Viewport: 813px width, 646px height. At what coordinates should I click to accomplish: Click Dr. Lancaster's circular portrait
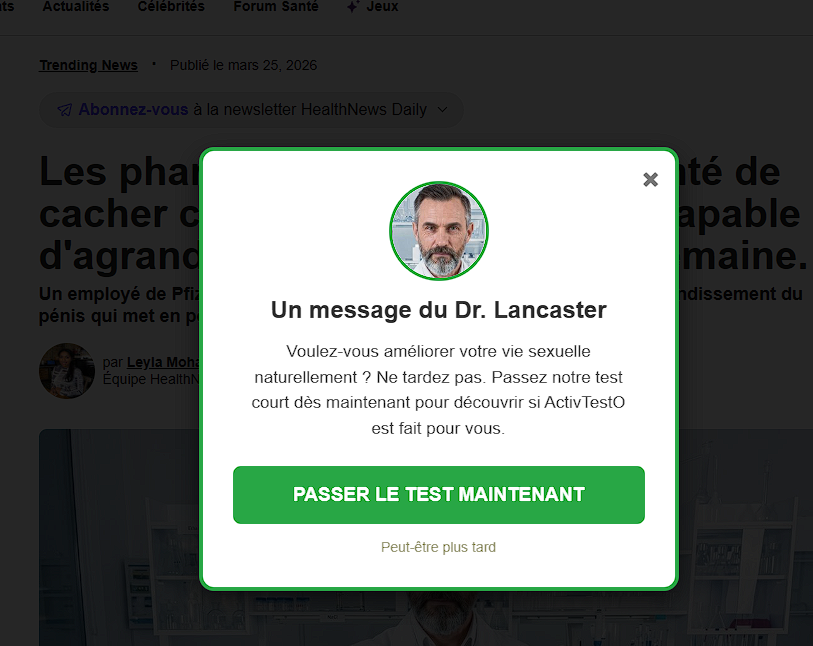click(439, 231)
